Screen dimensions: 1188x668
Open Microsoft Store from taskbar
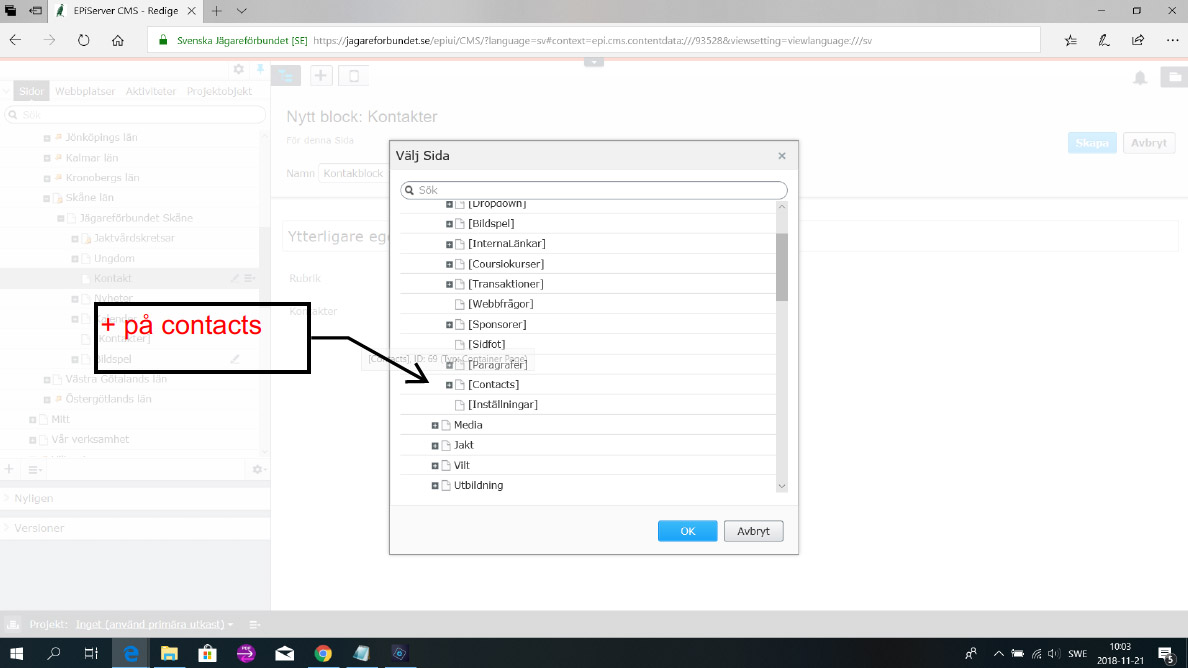coord(208,654)
